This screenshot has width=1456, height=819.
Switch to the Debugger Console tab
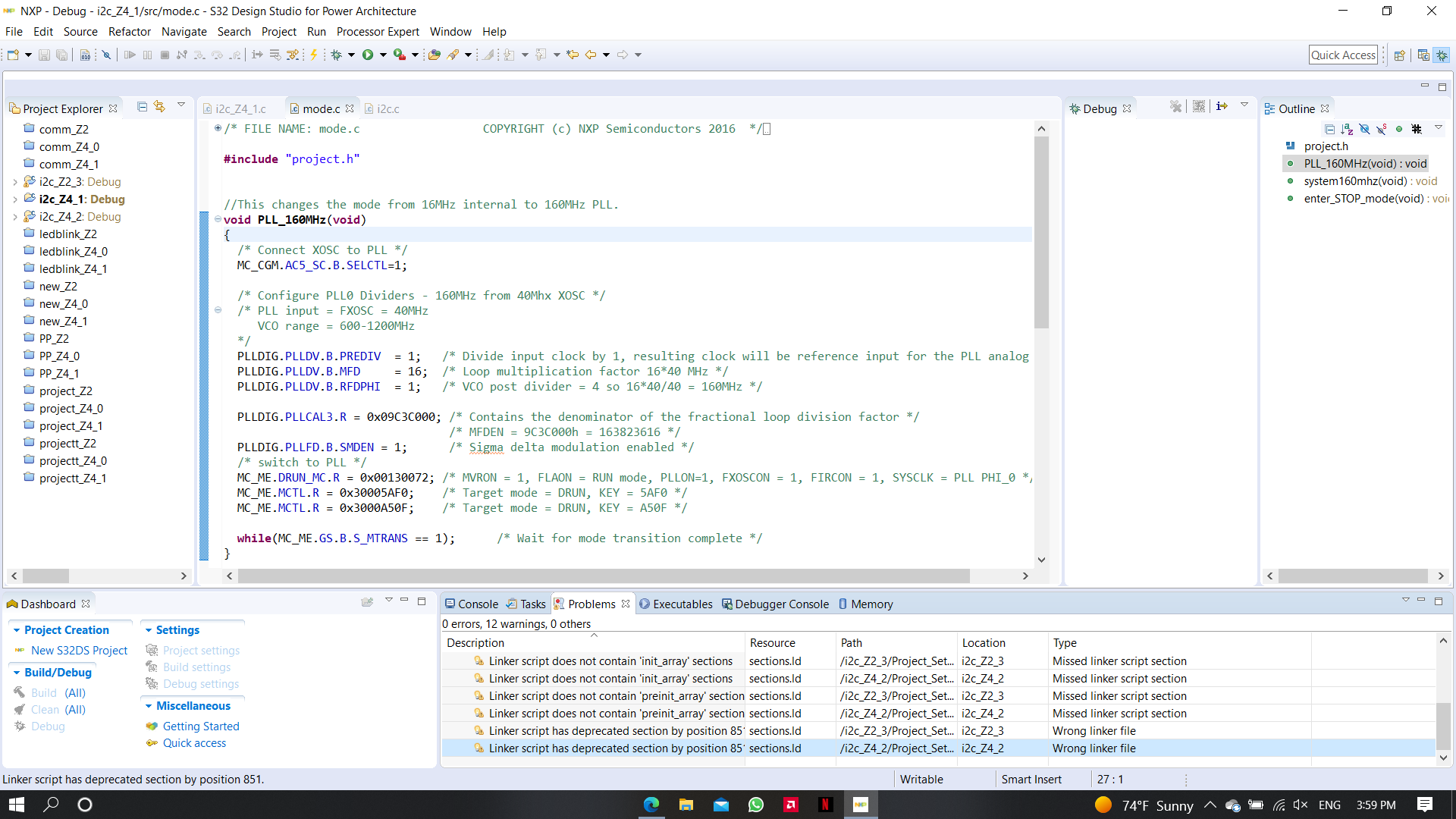click(x=781, y=604)
